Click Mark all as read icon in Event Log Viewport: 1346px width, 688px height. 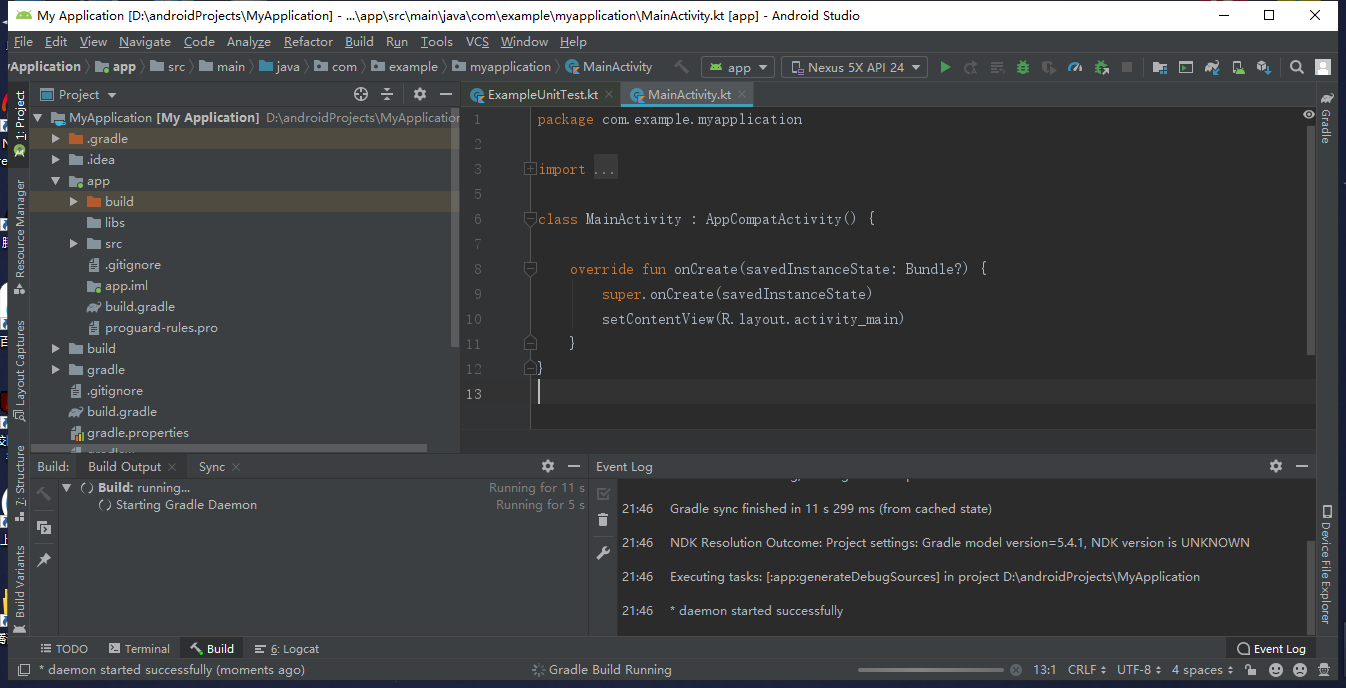coord(603,494)
